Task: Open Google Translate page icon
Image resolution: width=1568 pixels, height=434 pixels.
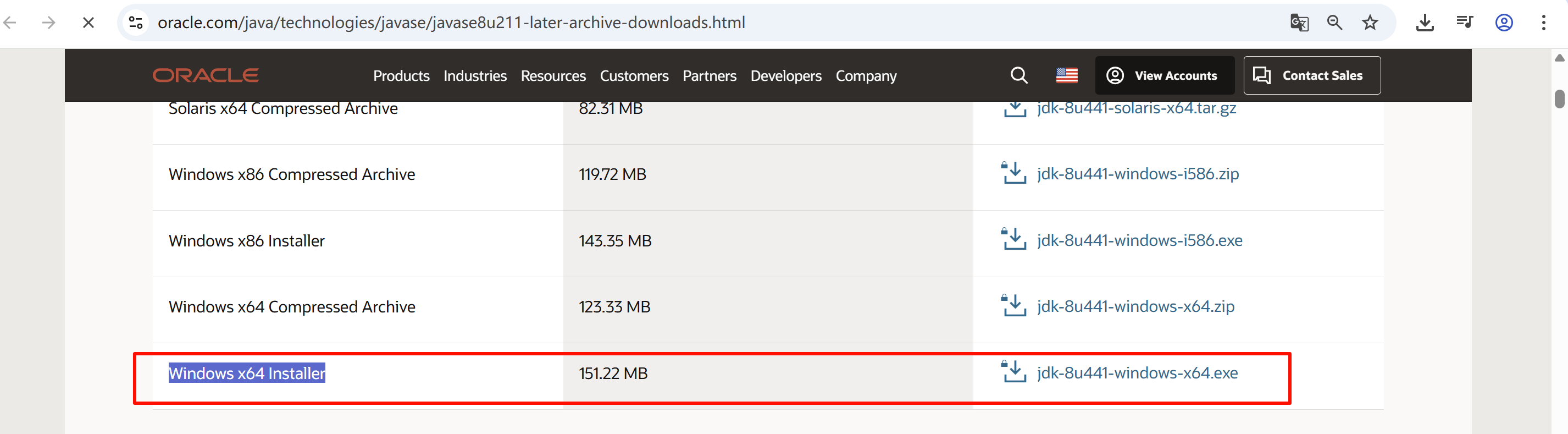Action: click(x=1299, y=23)
